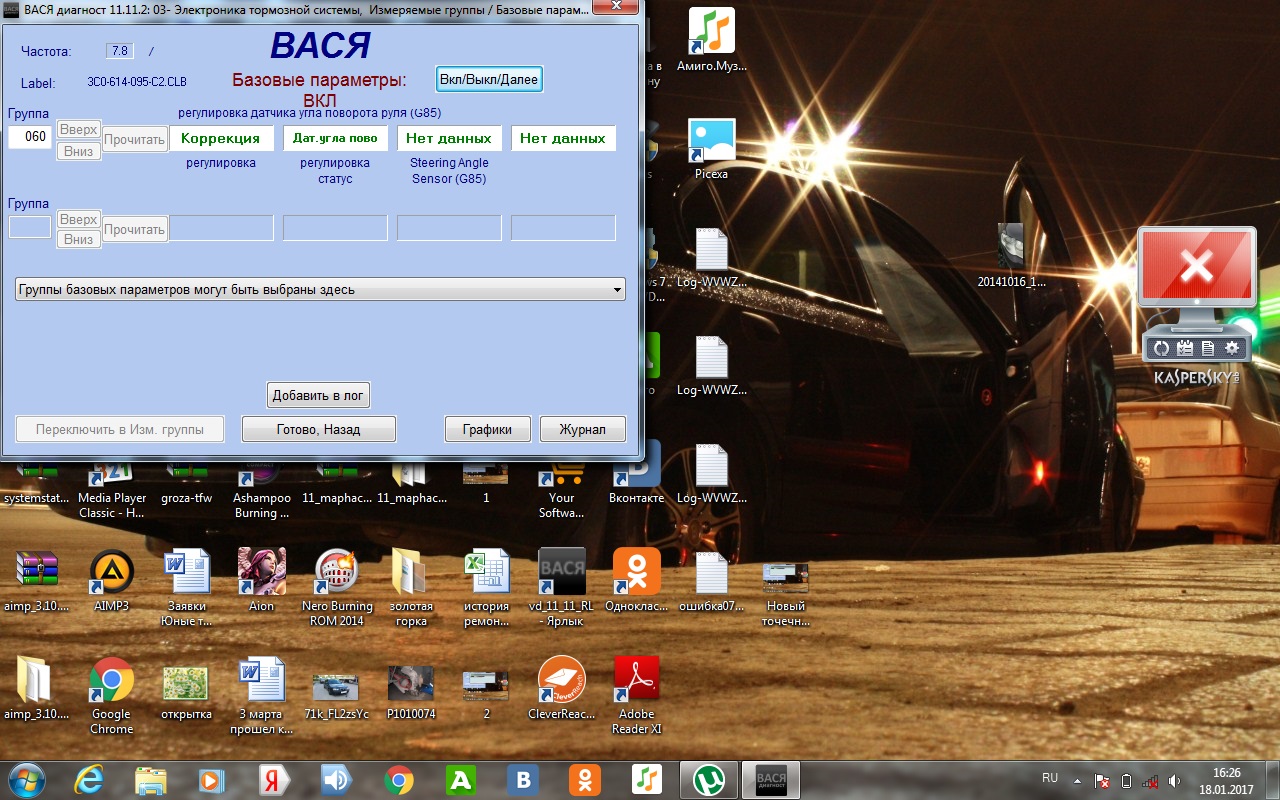Click the Вверх button for group 060
1280x800 pixels.
click(x=78, y=130)
